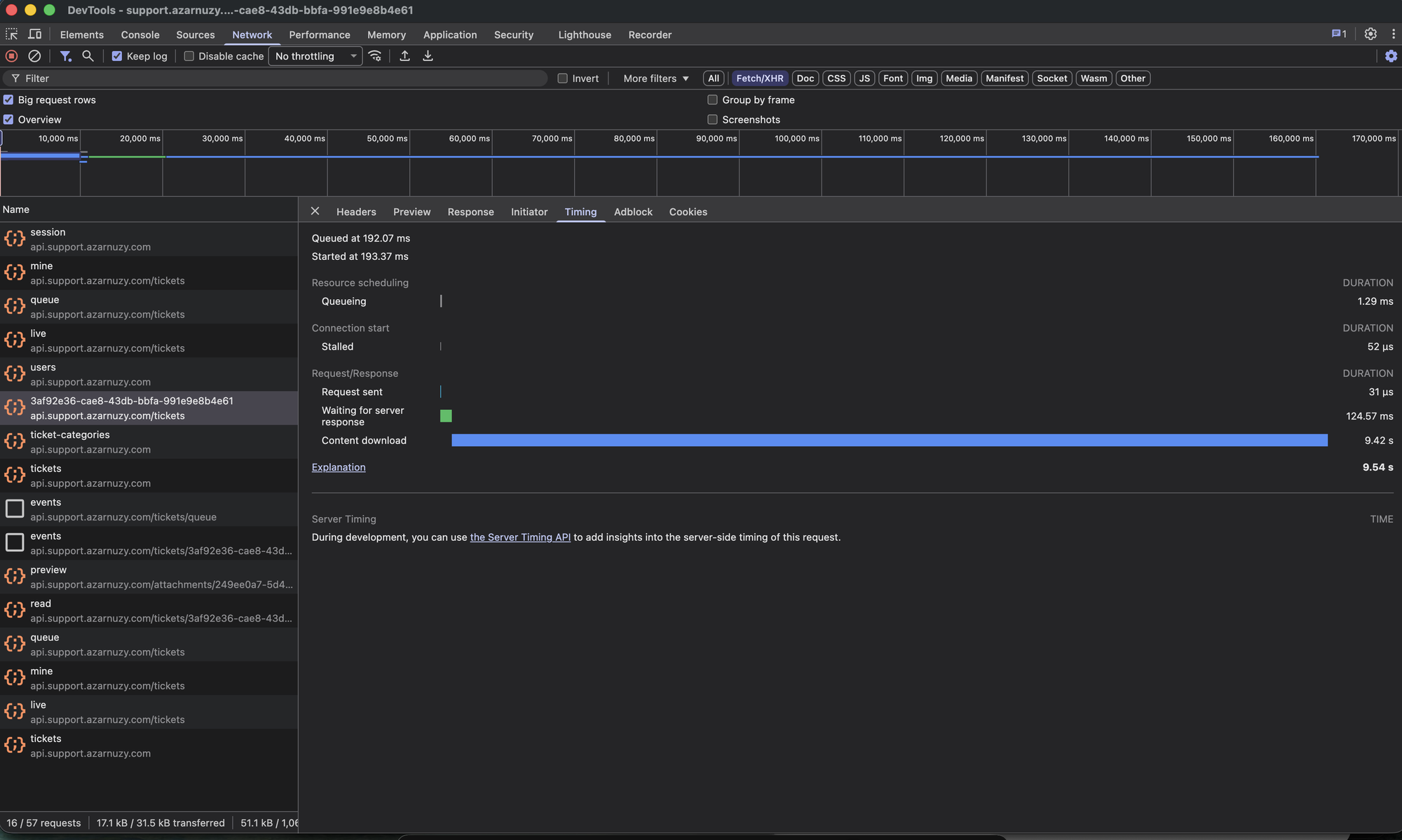Screen dimensions: 1402x840
Task: Activate the inspect element picker icon
Action: tap(12, 34)
